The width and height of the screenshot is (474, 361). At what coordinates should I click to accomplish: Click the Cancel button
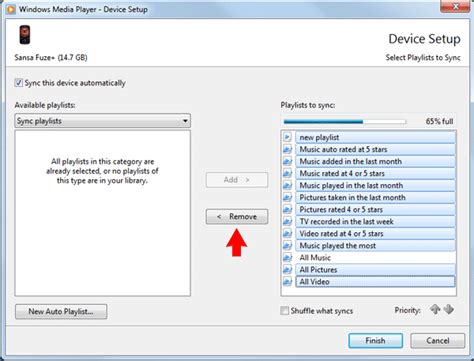437,341
